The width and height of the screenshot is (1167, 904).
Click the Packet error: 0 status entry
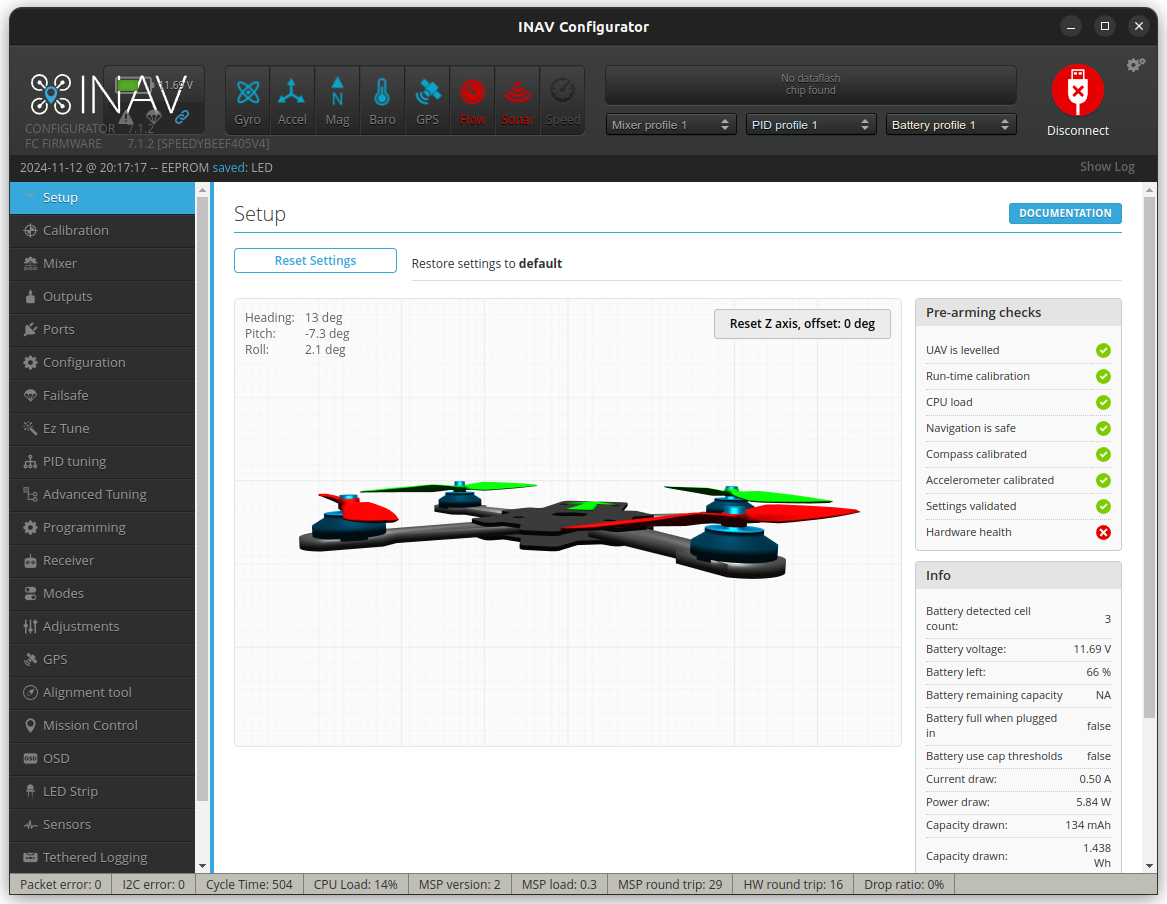click(60, 885)
